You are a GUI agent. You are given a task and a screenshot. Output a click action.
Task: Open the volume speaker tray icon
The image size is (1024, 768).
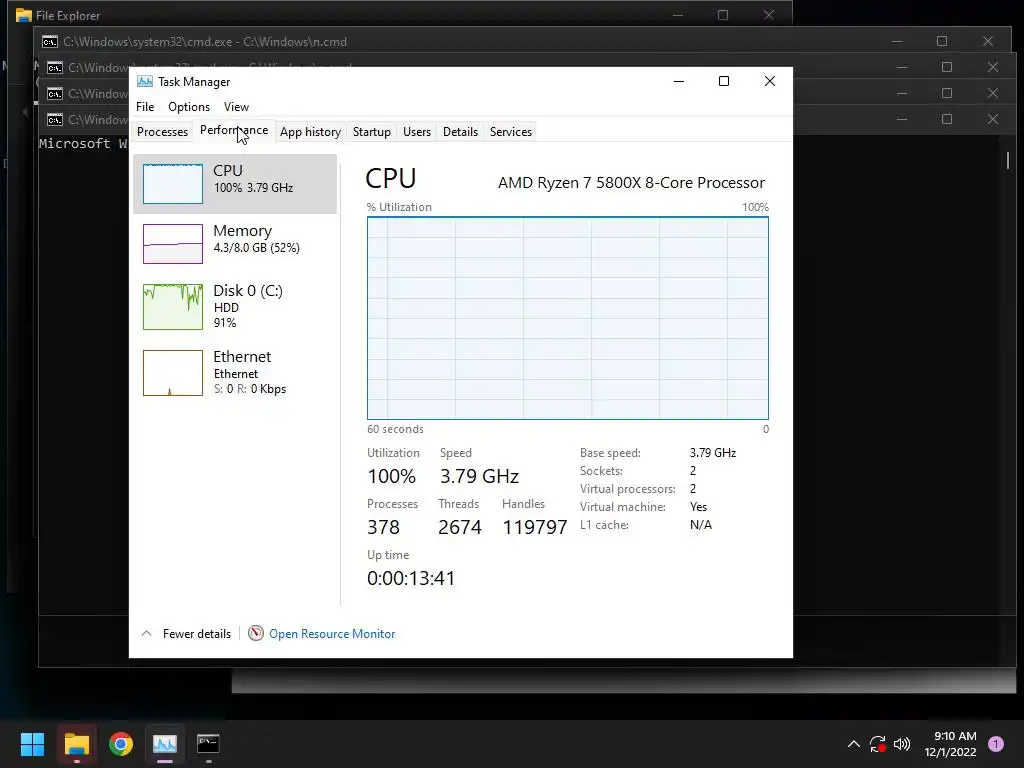[x=902, y=744]
